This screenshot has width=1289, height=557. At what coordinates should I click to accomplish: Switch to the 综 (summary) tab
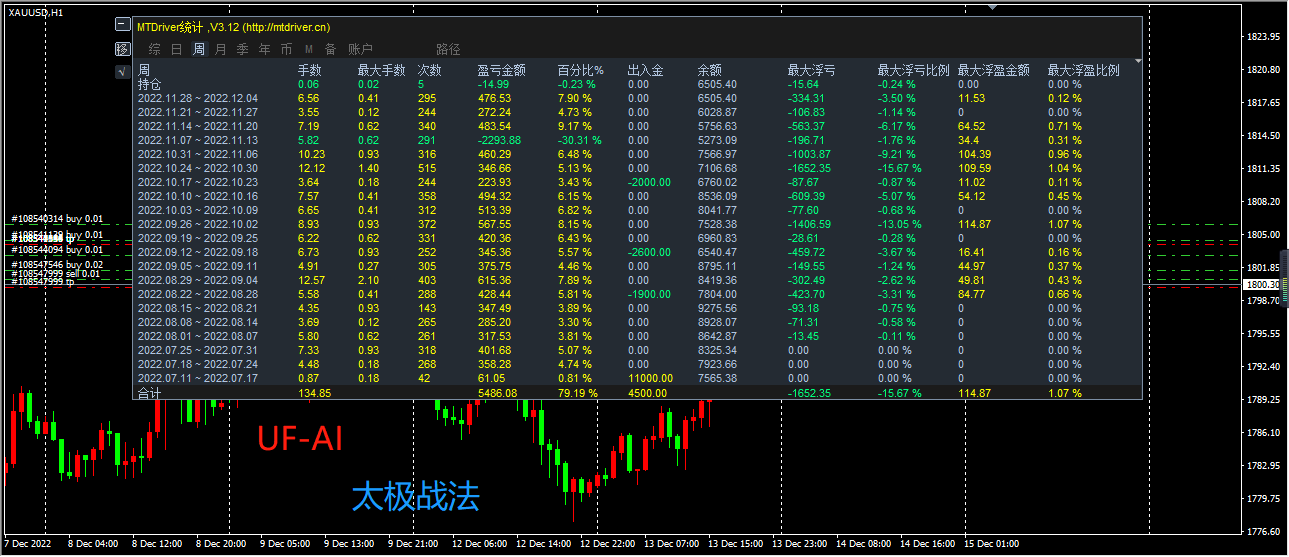(x=154, y=49)
